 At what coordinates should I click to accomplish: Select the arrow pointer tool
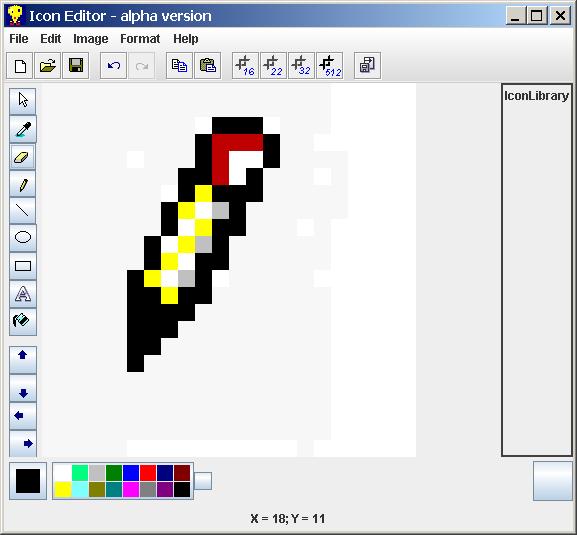(23, 101)
